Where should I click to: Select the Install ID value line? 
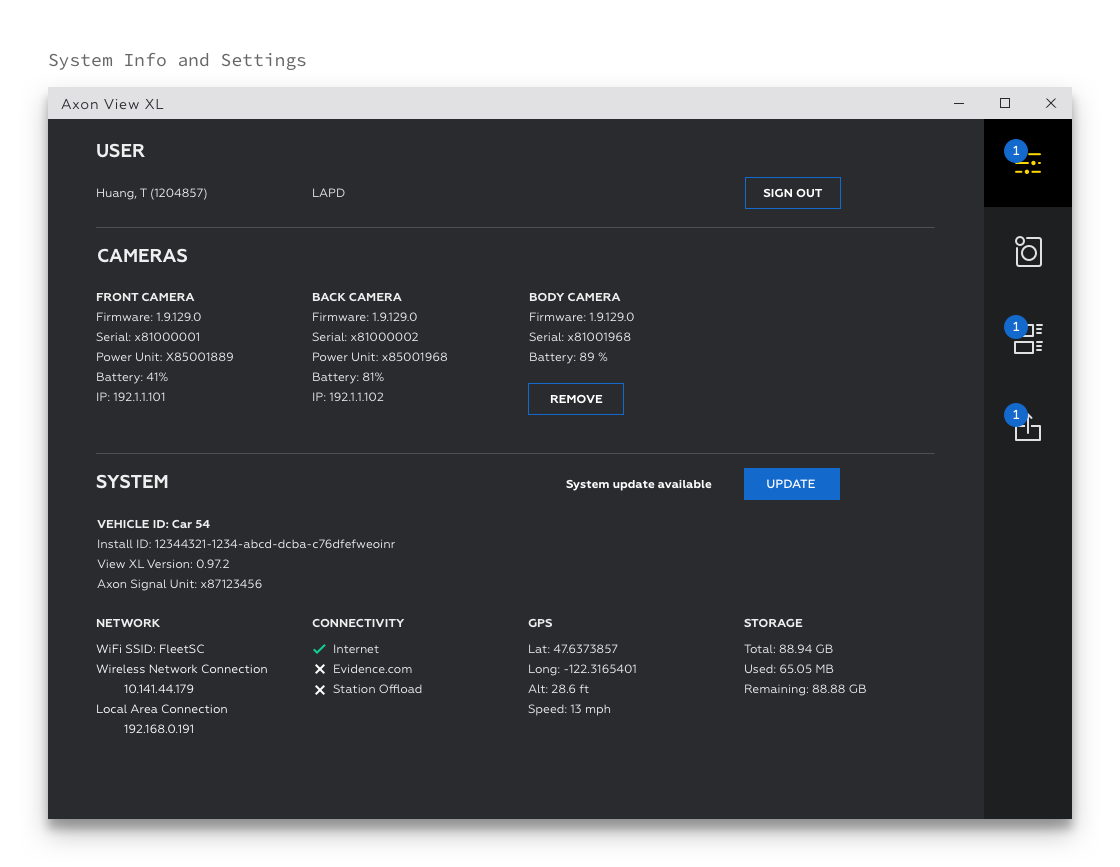(x=246, y=544)
